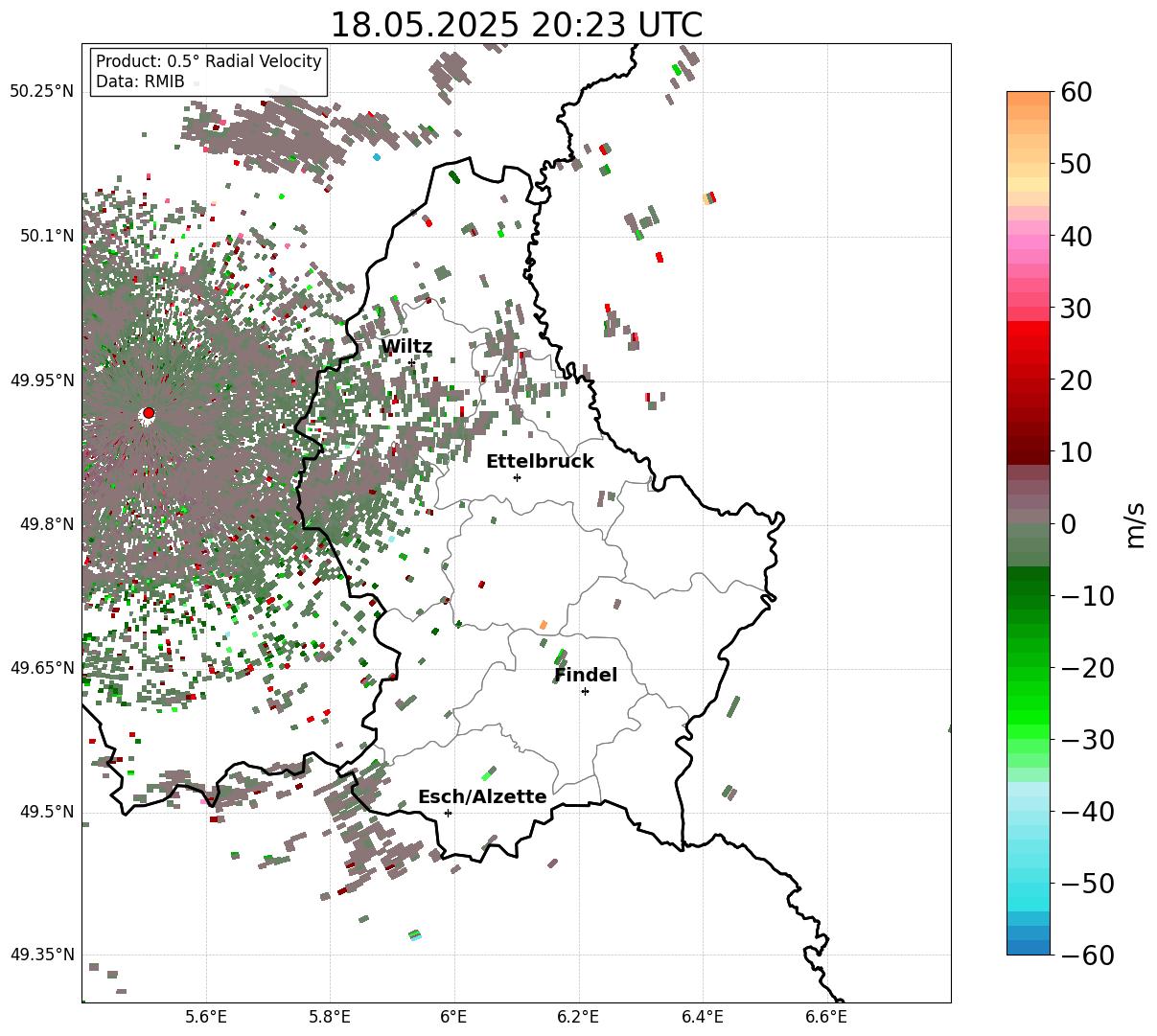Image resolution: width=1157 pixels, height=1036 pixels.
Task: Click the Ettelbruck station cross marker
Action: (517, 477)
